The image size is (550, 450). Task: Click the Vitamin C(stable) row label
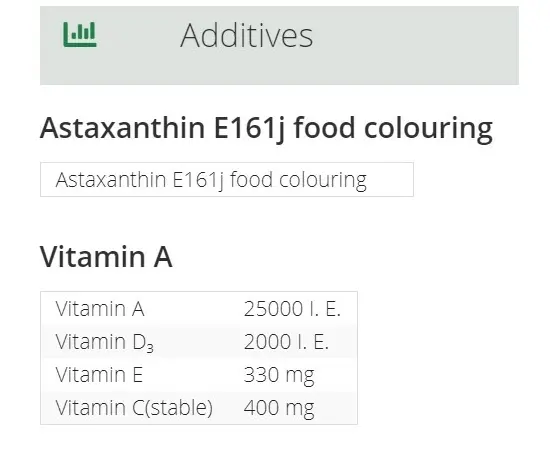134,408
